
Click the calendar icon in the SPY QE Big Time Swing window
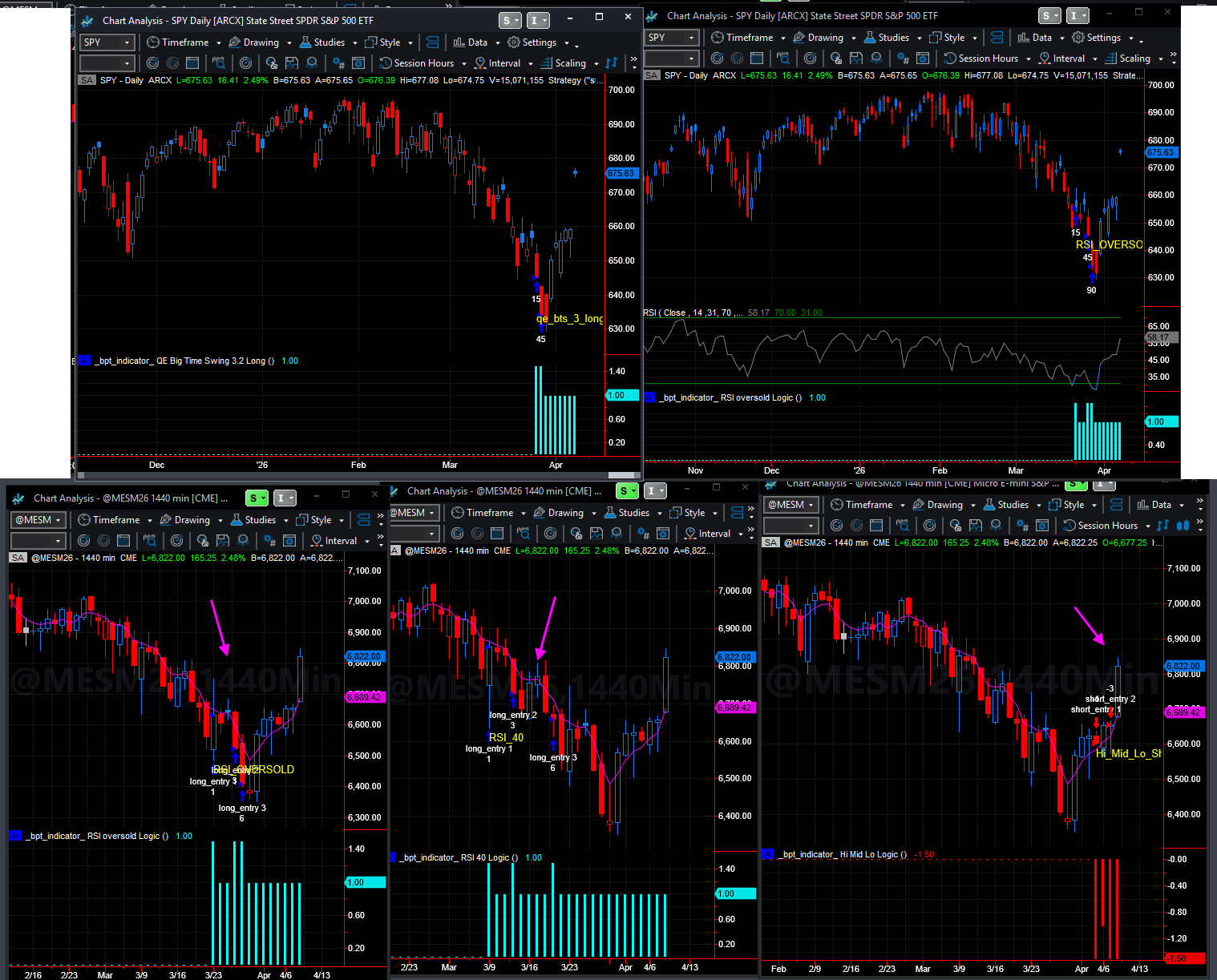pyautogui.click(x=192, y=63)
